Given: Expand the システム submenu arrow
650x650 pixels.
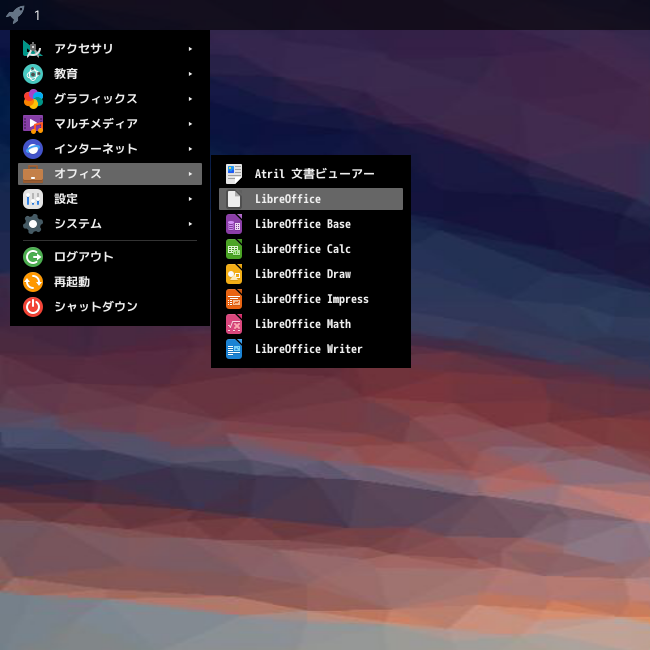Looking at the screenshot, I should pos(190,224).
